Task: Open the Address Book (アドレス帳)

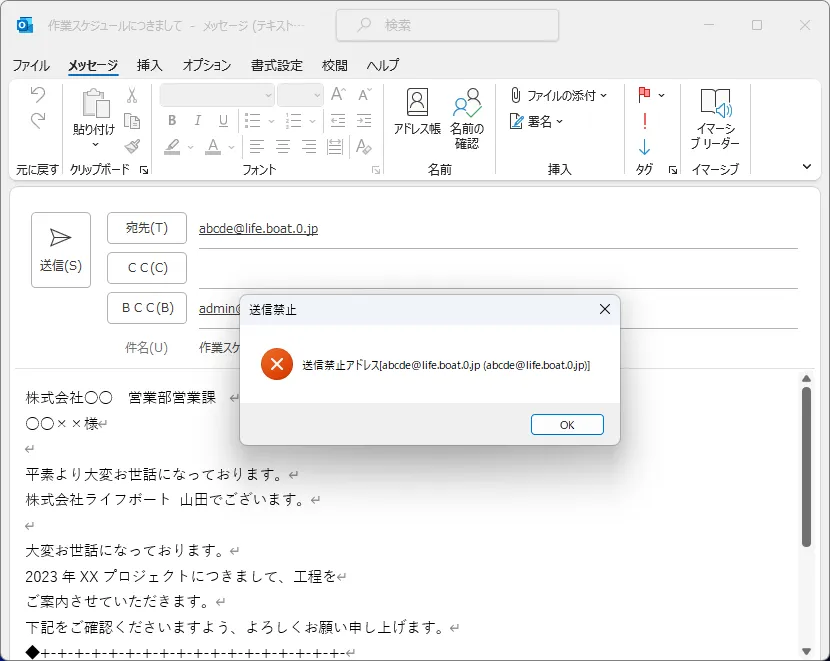Action: tap(417, 112)
